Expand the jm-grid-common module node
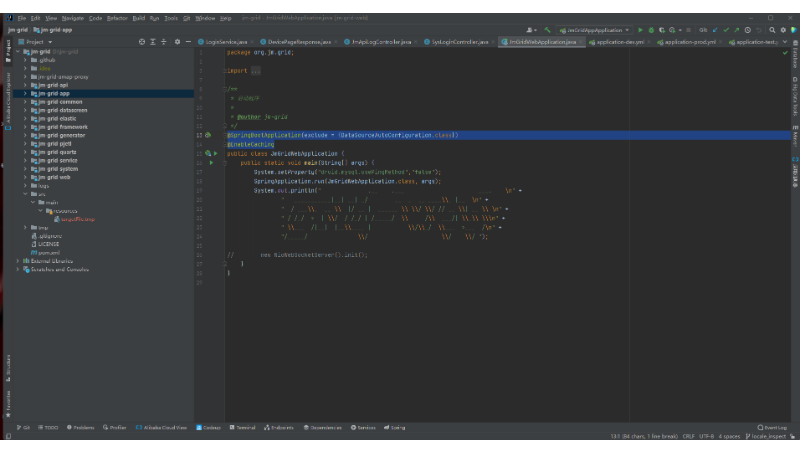 [25, 102]
